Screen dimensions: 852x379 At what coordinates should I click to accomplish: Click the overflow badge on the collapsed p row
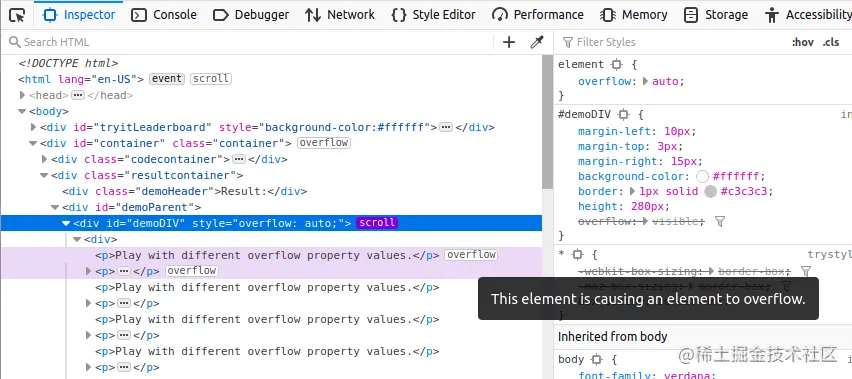coord(192,270)
